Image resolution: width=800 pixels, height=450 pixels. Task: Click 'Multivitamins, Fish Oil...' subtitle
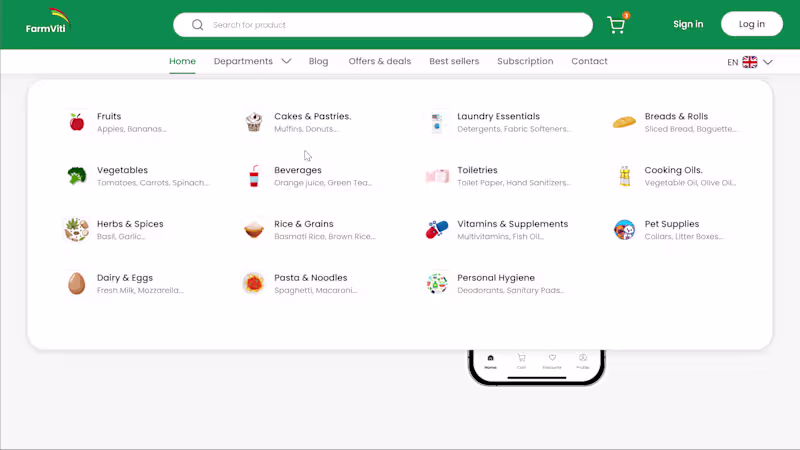(x=501, y=237)
